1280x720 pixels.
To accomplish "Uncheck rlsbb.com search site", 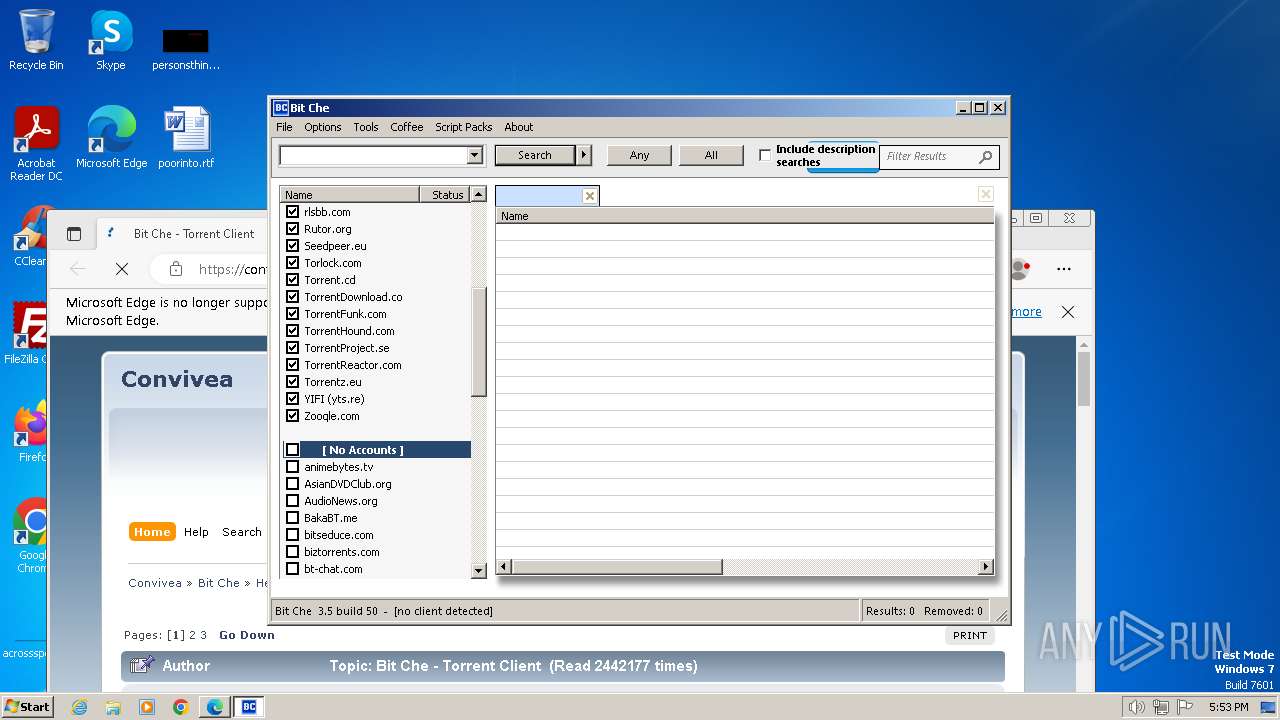I will pyautogui.click(x=293, y=212).
